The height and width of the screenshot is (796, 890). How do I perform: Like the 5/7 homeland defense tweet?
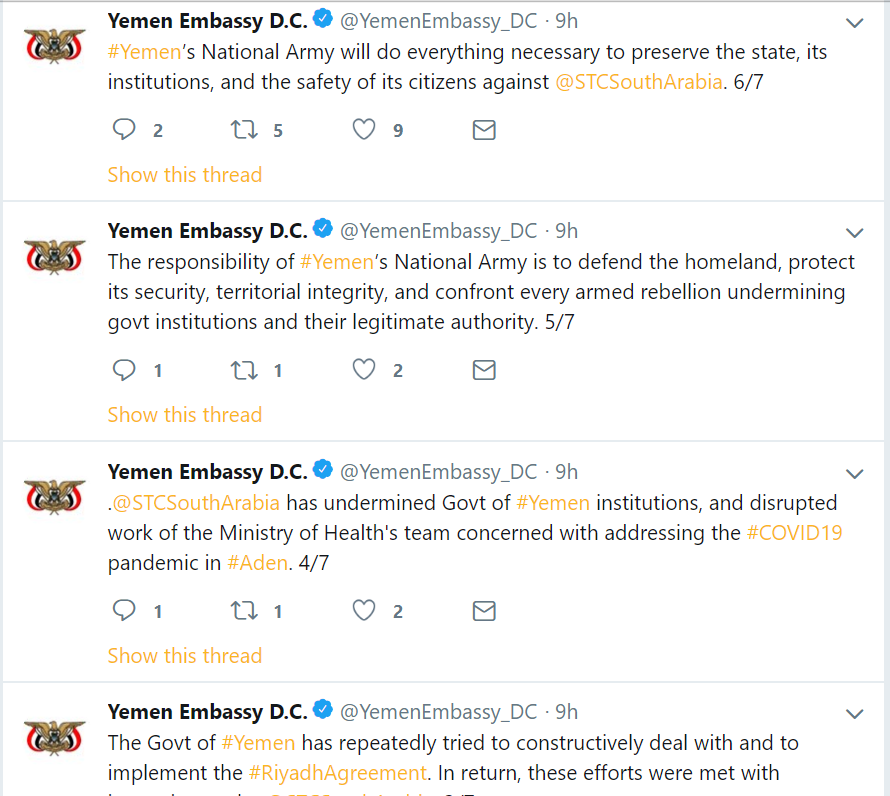[364, 371]
